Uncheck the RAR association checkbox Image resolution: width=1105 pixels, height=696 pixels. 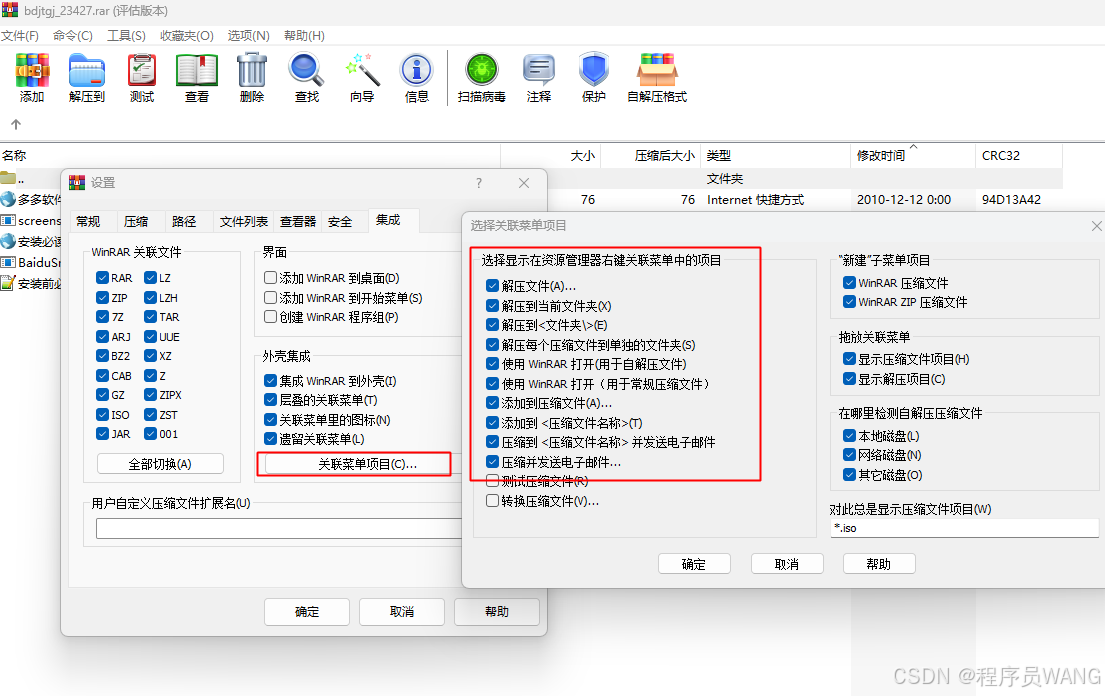[102, 278]
